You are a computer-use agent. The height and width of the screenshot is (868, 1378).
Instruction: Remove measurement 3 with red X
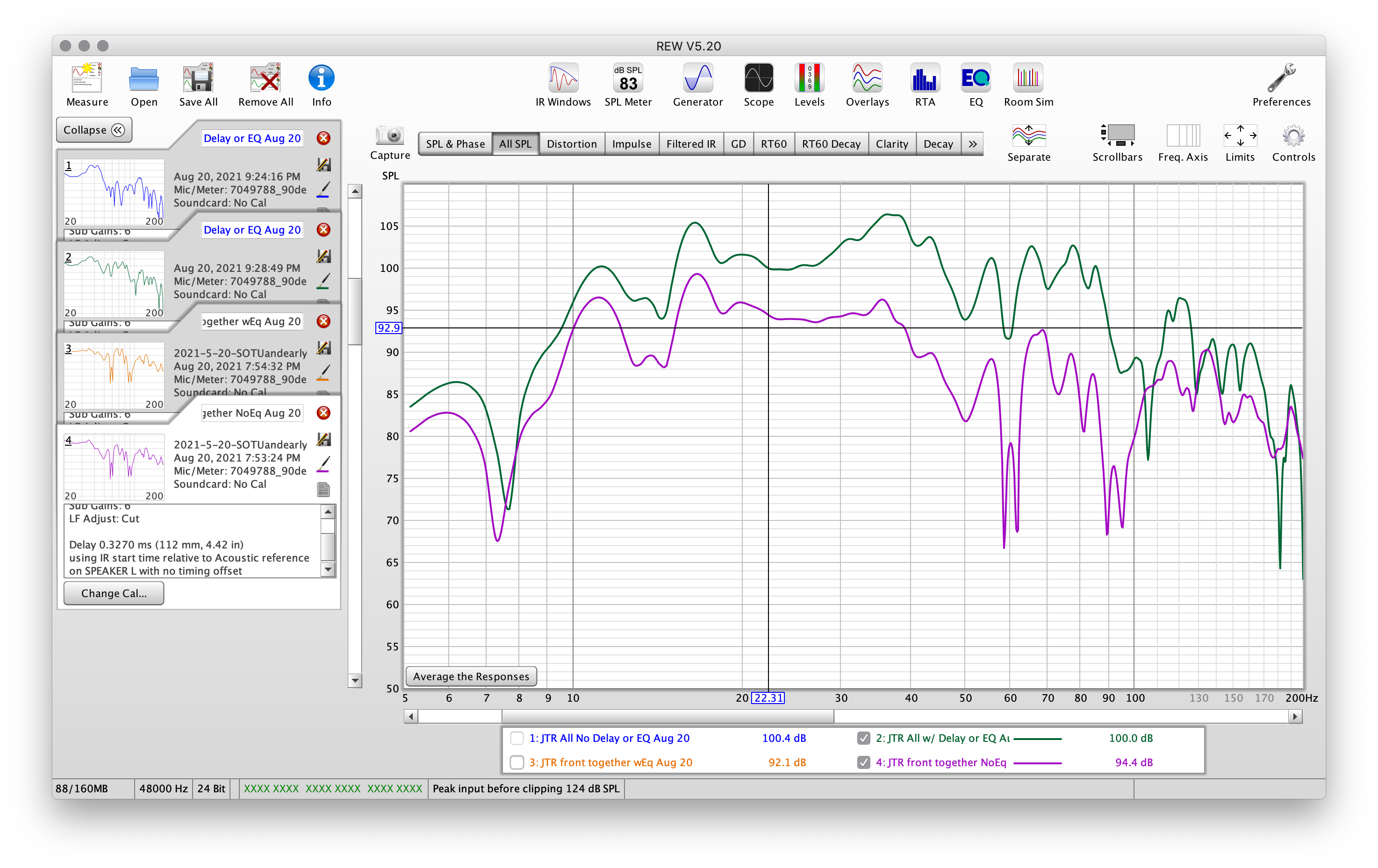point(324,321)
